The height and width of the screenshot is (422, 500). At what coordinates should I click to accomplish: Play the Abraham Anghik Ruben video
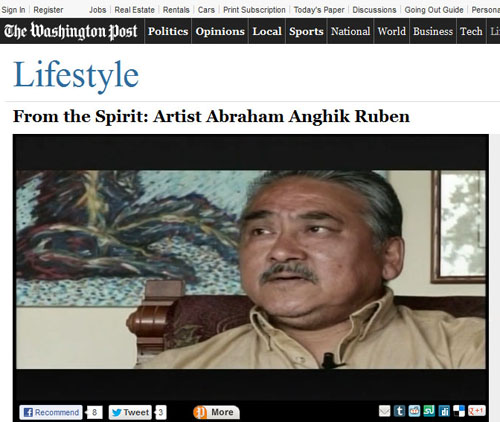coord(251,269)
